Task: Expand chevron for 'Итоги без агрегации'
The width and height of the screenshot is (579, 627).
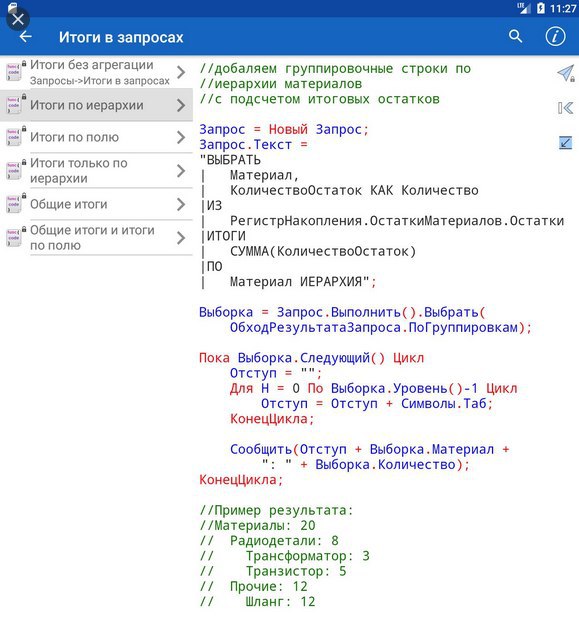Action: coord(181,72)
